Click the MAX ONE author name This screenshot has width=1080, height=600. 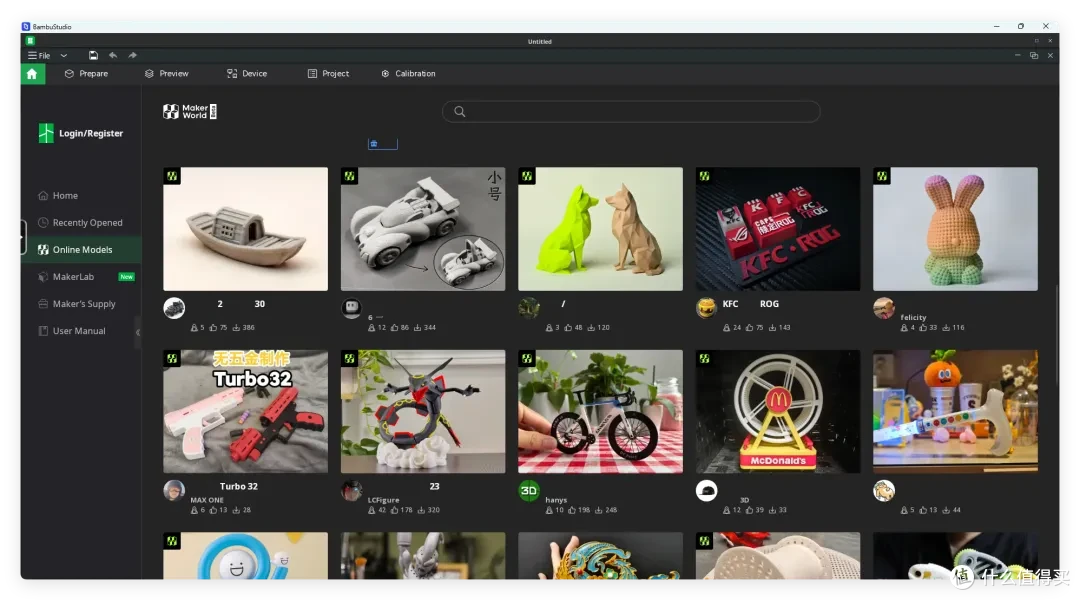(x=207, y=500)
